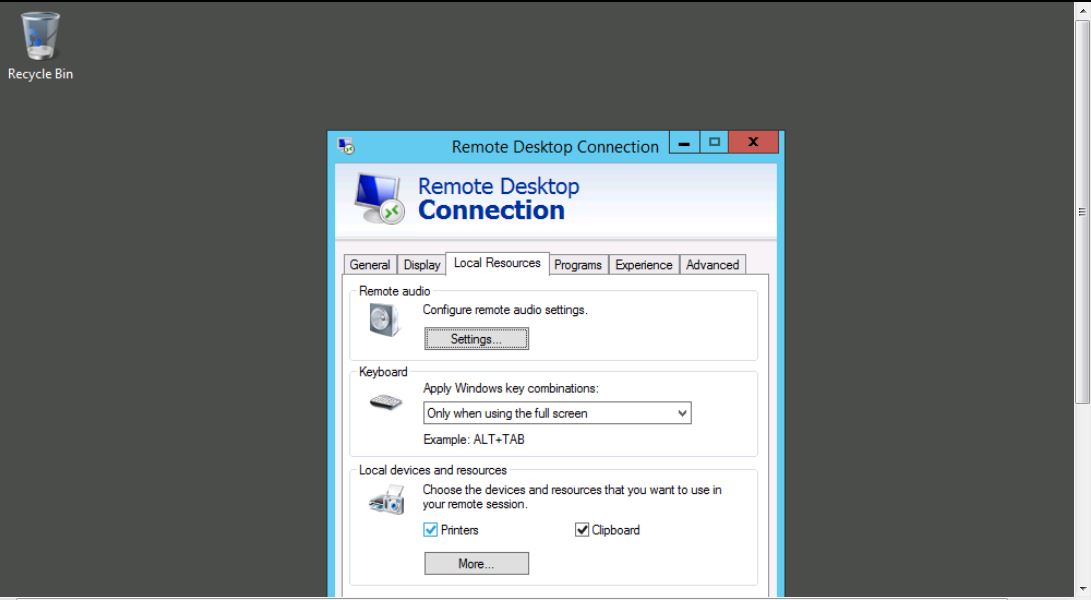Image resolution: width=1091 pixels, height=600 pixels.
Task: Minimize the Remote Desktop Connection window
Action: pos(684,143)
